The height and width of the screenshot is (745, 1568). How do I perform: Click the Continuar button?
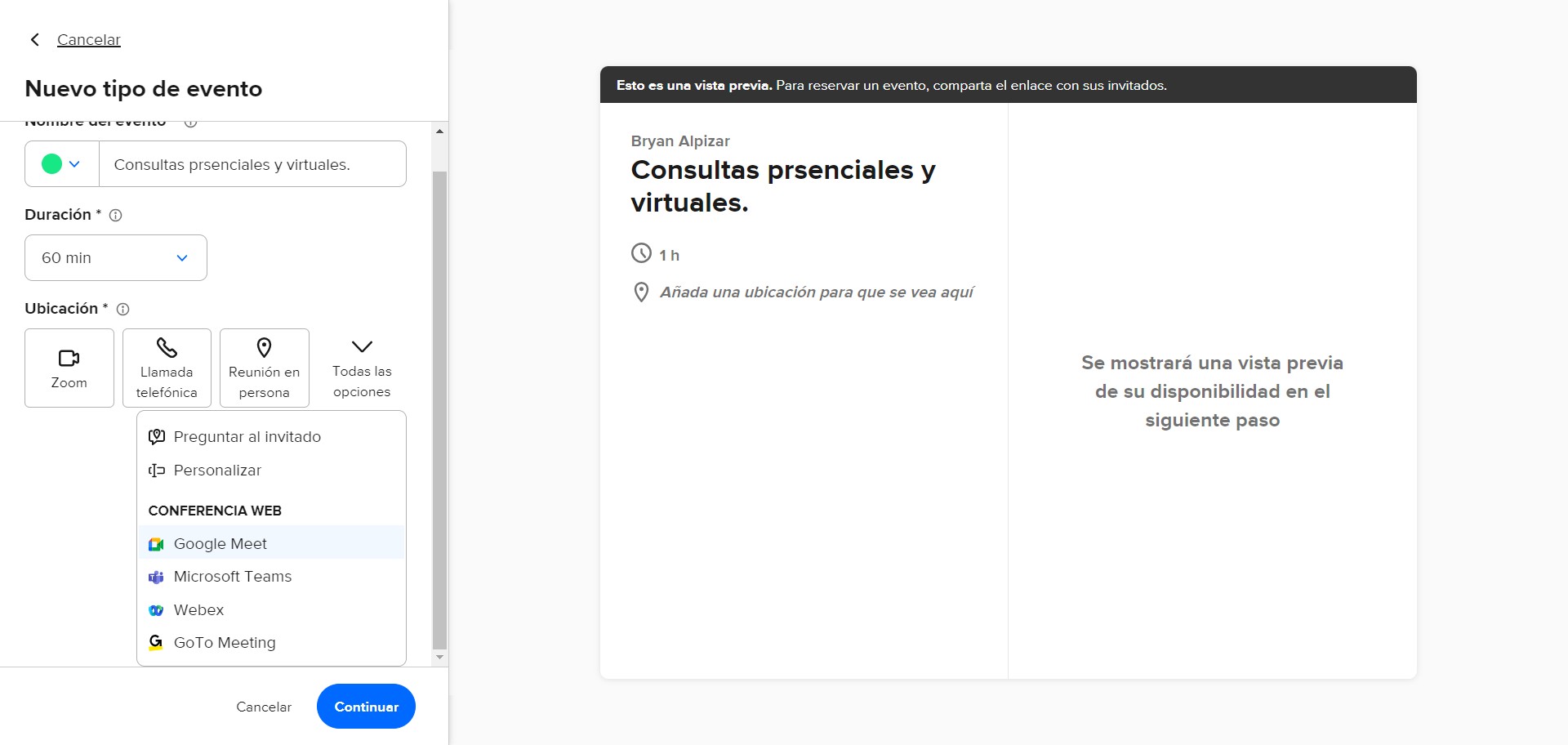tap(365, 706)
